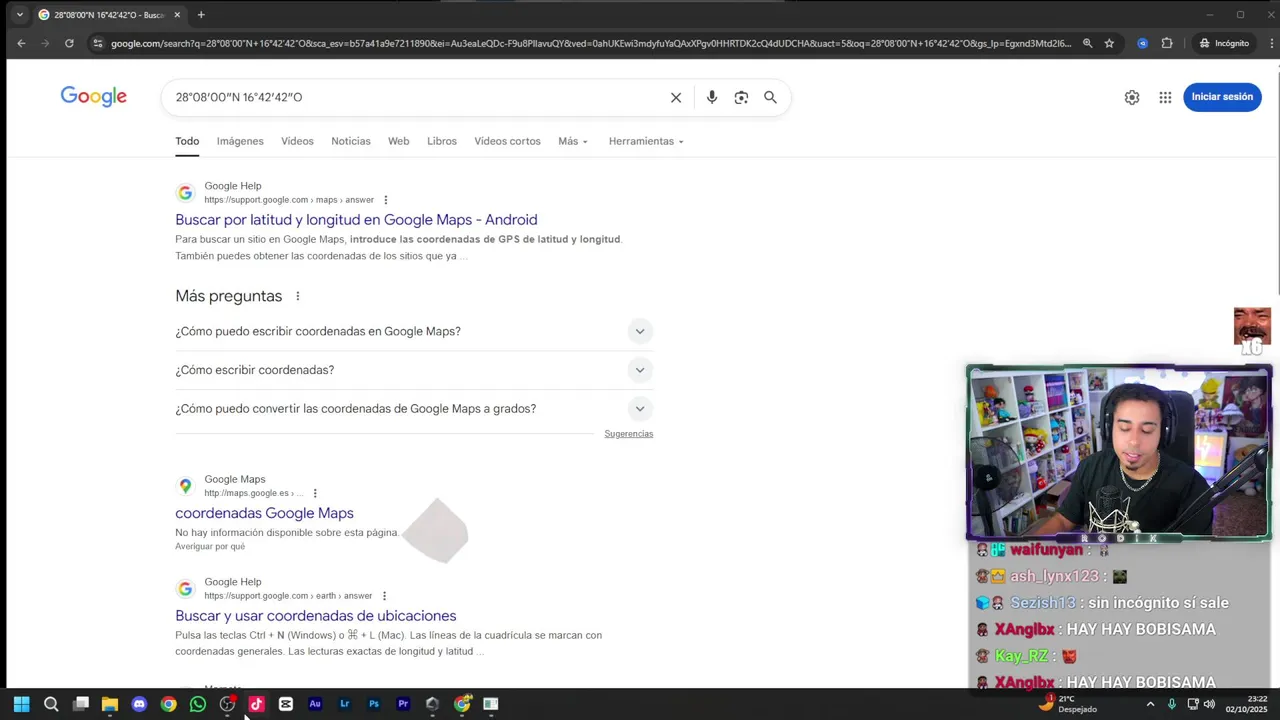Launch Adobe Photoshop from the taskbar
This screenshot has width=1280, height=720.
(374, 704)
